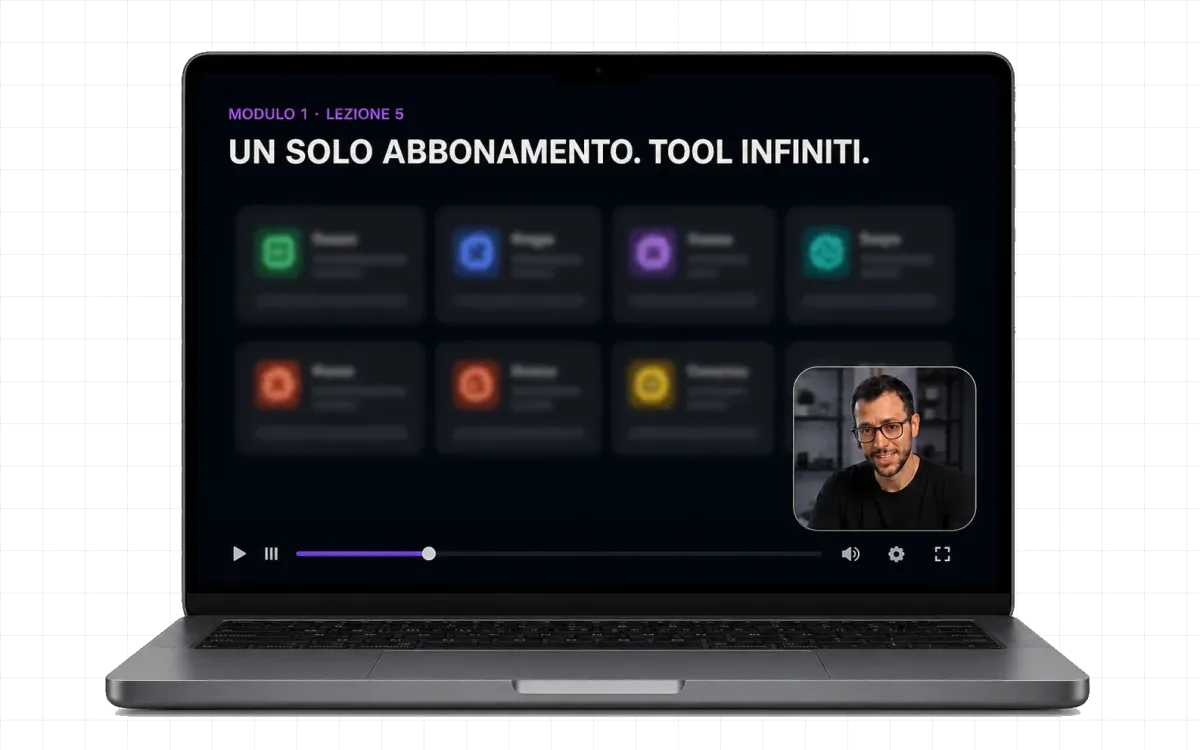Screen dimensions: 1200x750
Task: Click the orange-red icon beneath the green icon
Action: click(x=277, y=384)
